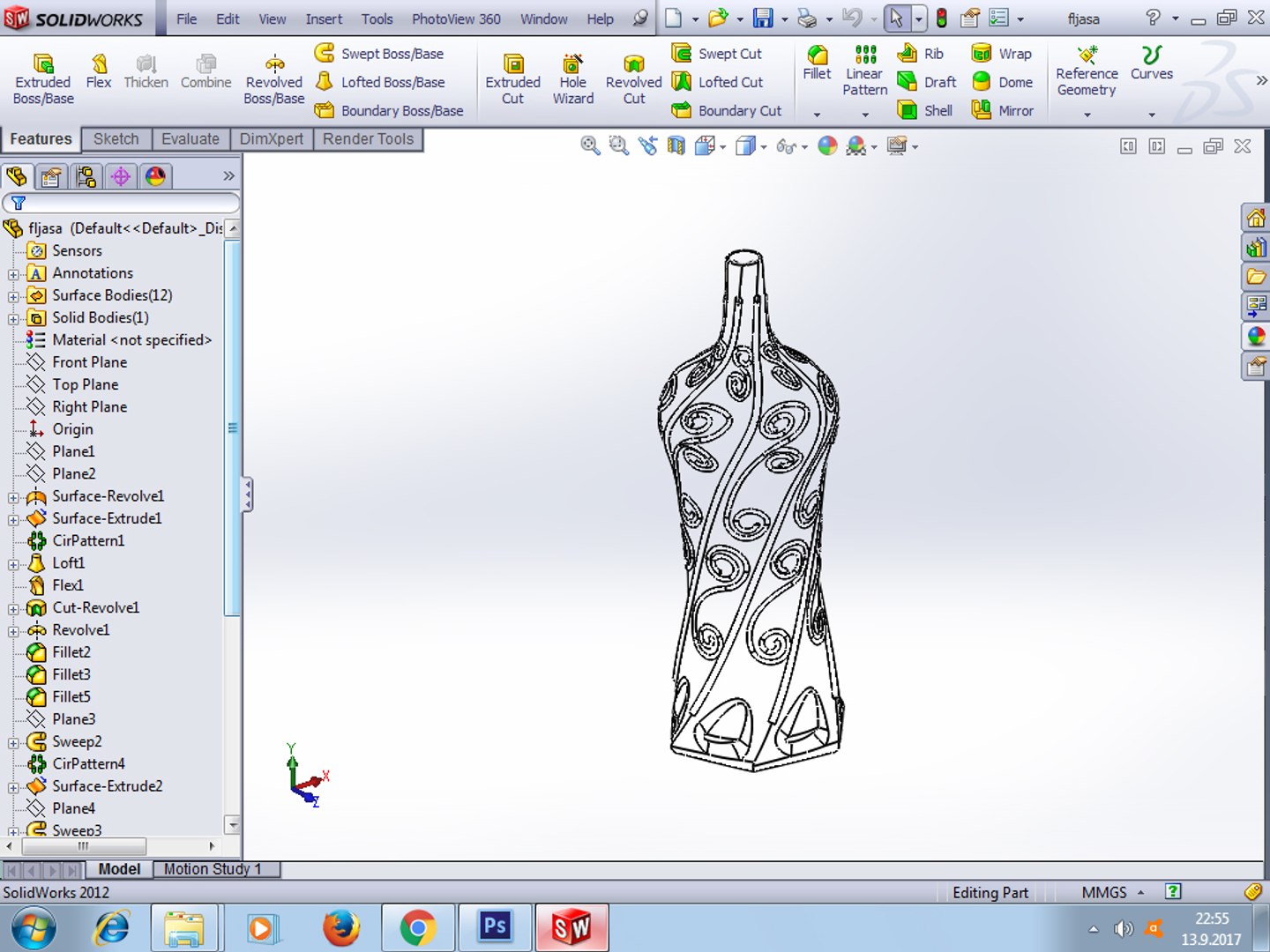
Task: Expand the Sweep2 feature
Action: 12,742
